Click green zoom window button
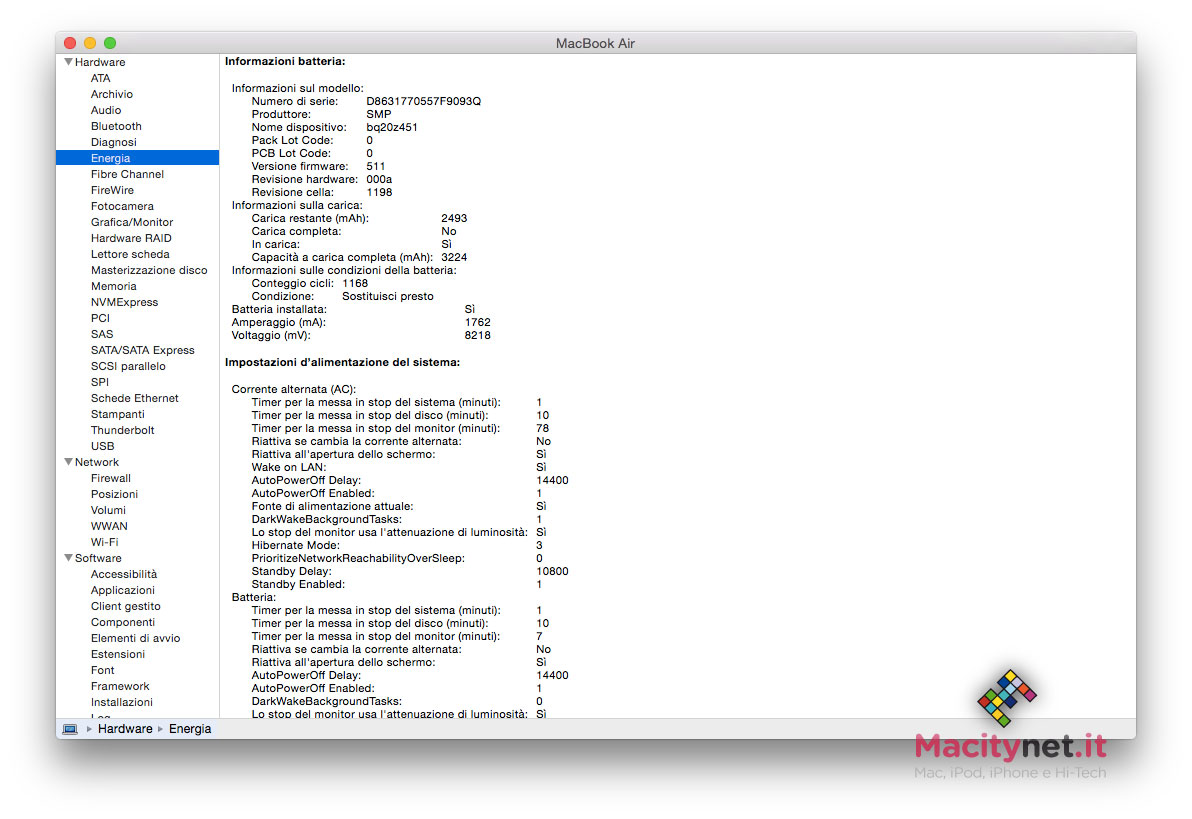Viewport: 1192px width, 819px height. point(109,43)
